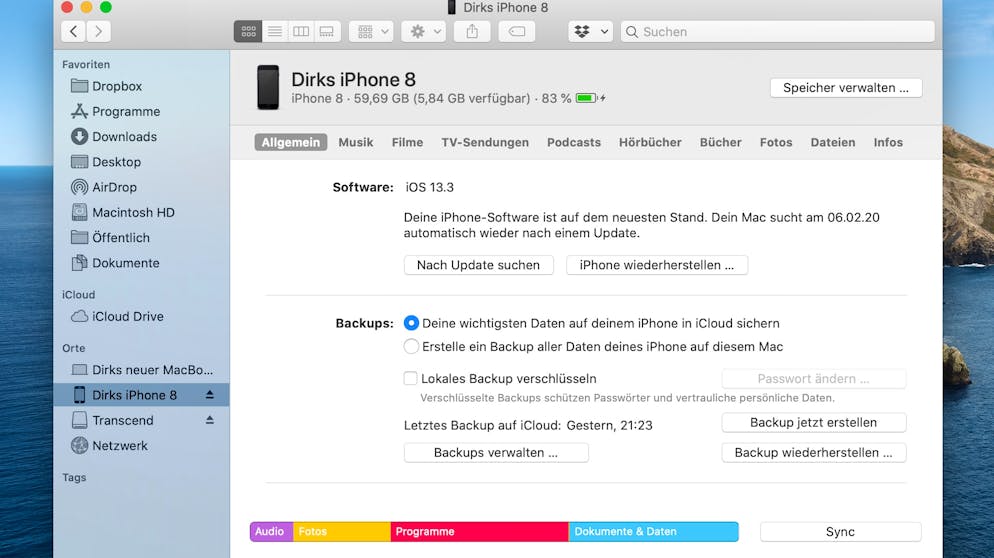
Task: Switch to the Infos tab
Action: [888, 142]
